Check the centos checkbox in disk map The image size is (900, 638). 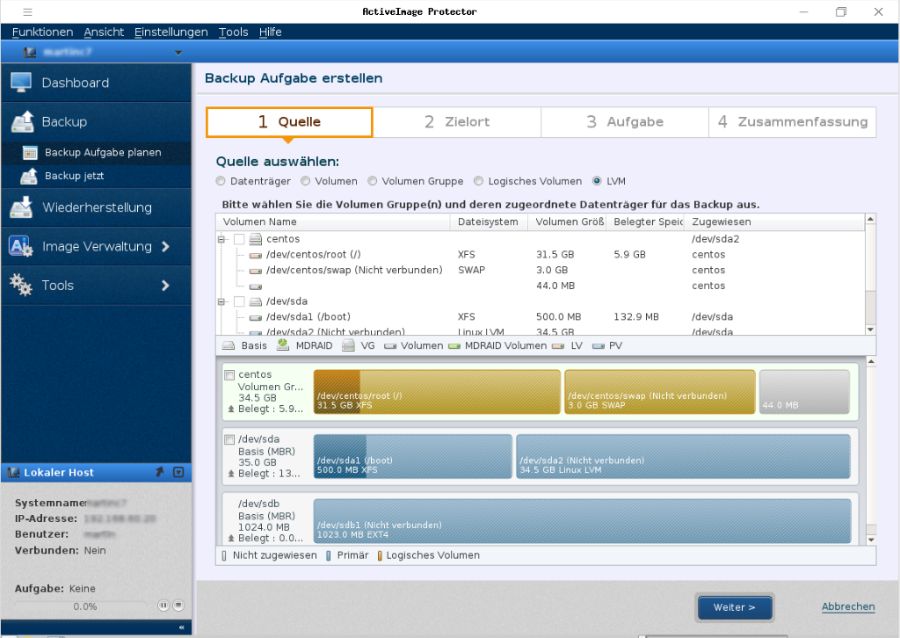230,375
